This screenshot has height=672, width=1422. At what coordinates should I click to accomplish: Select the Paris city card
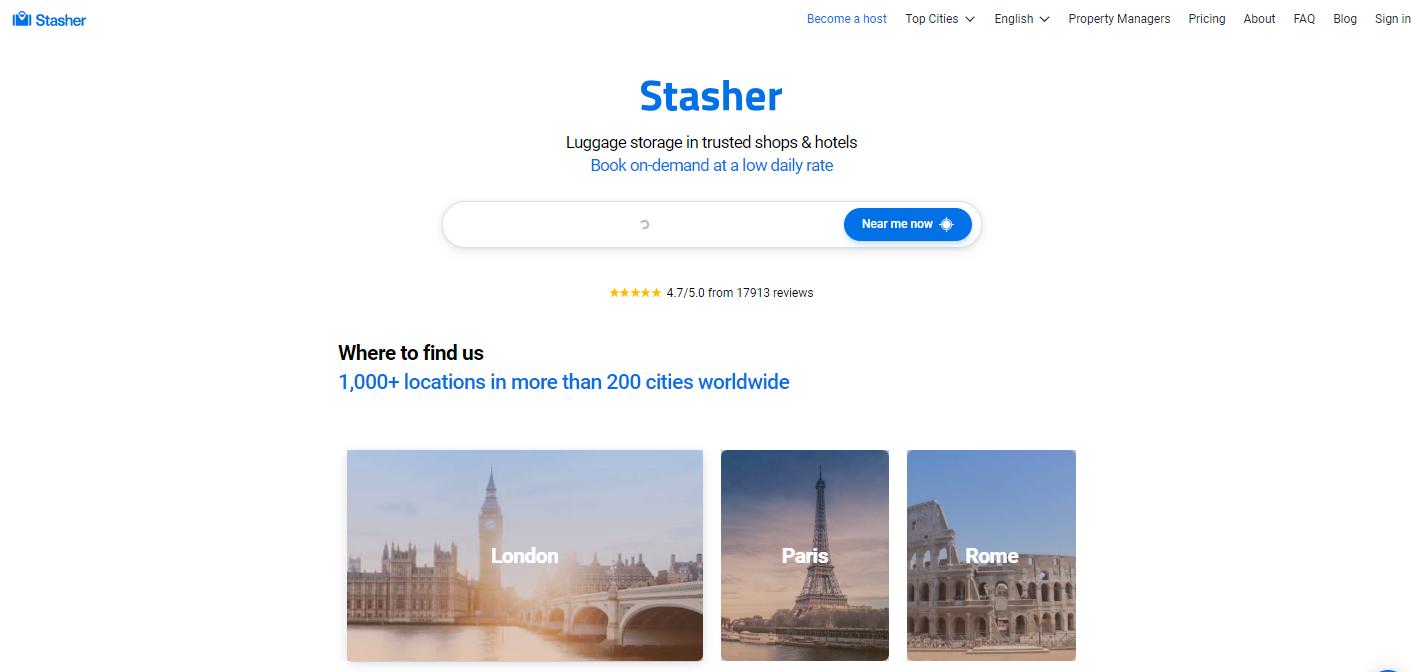(x=805, y=555)
